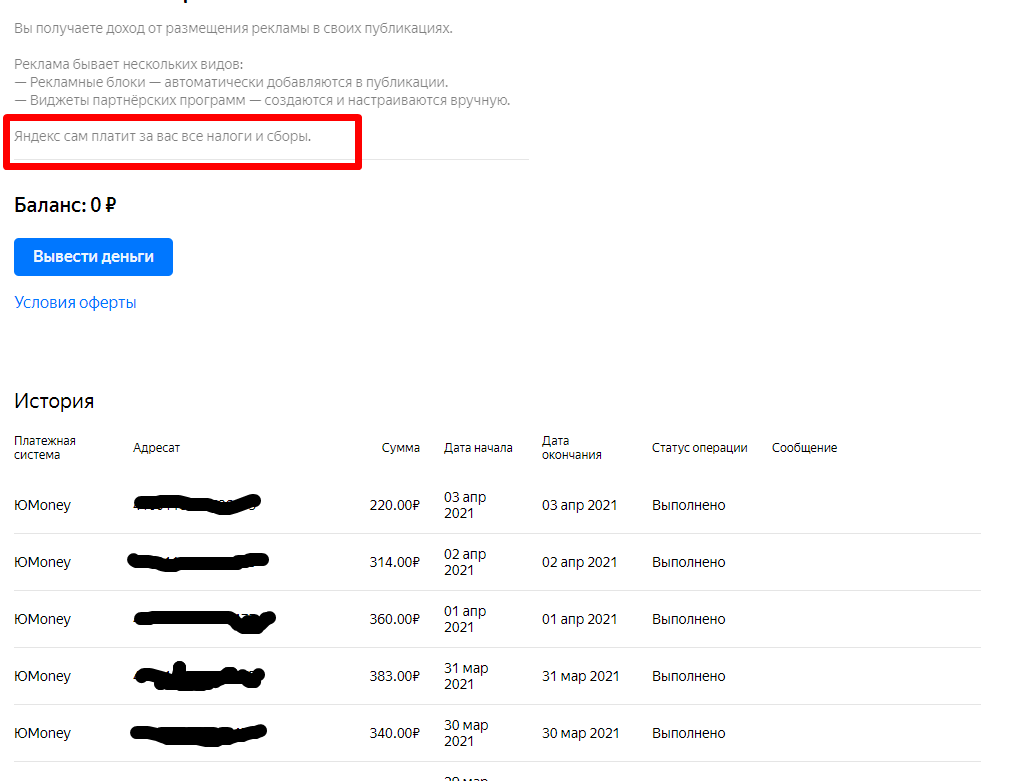1020x781 pixels.
Task: Click ЮMoney in the 360.00₽ row
Action: pyautogui.click(x=42, y=619)
